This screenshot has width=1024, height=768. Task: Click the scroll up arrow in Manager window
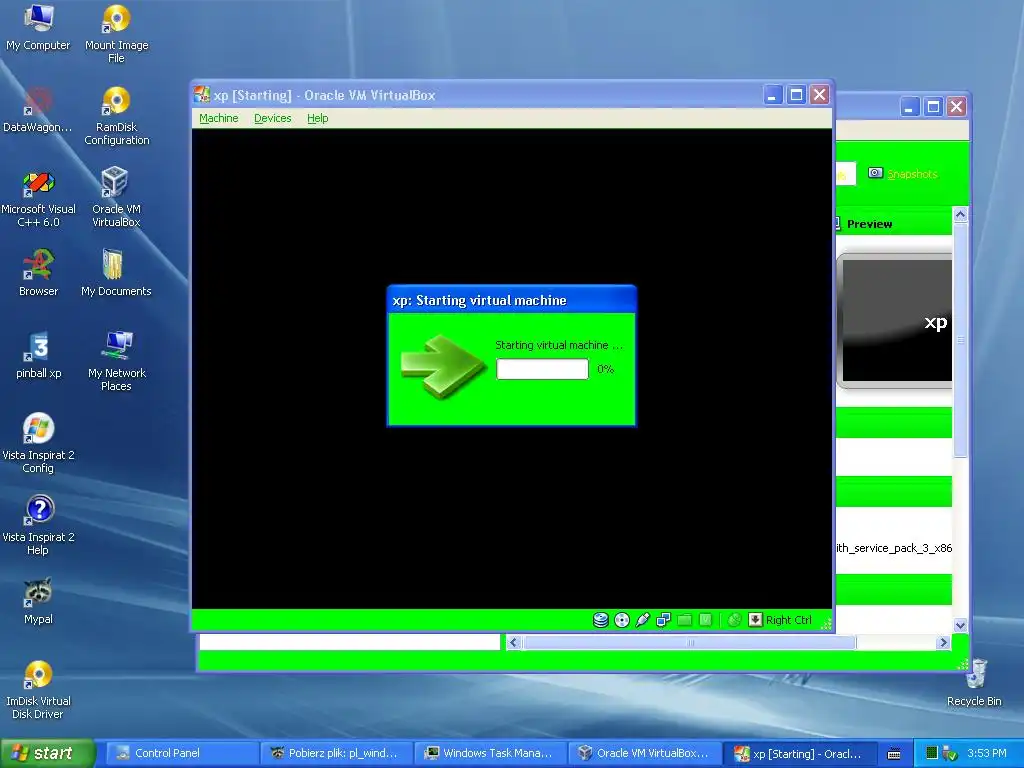coord(960,214)
